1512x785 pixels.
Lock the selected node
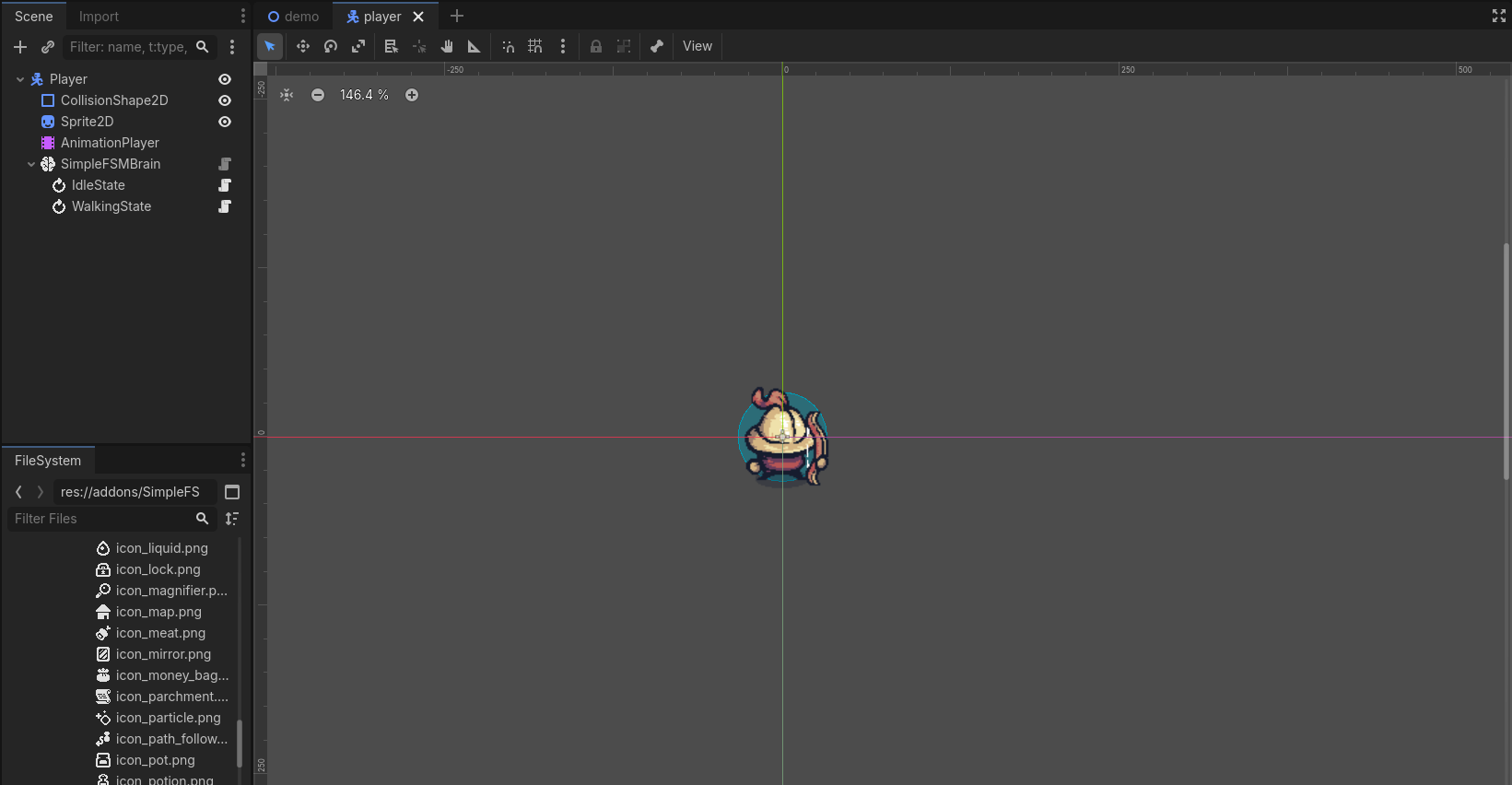click(x=596, y=46)
